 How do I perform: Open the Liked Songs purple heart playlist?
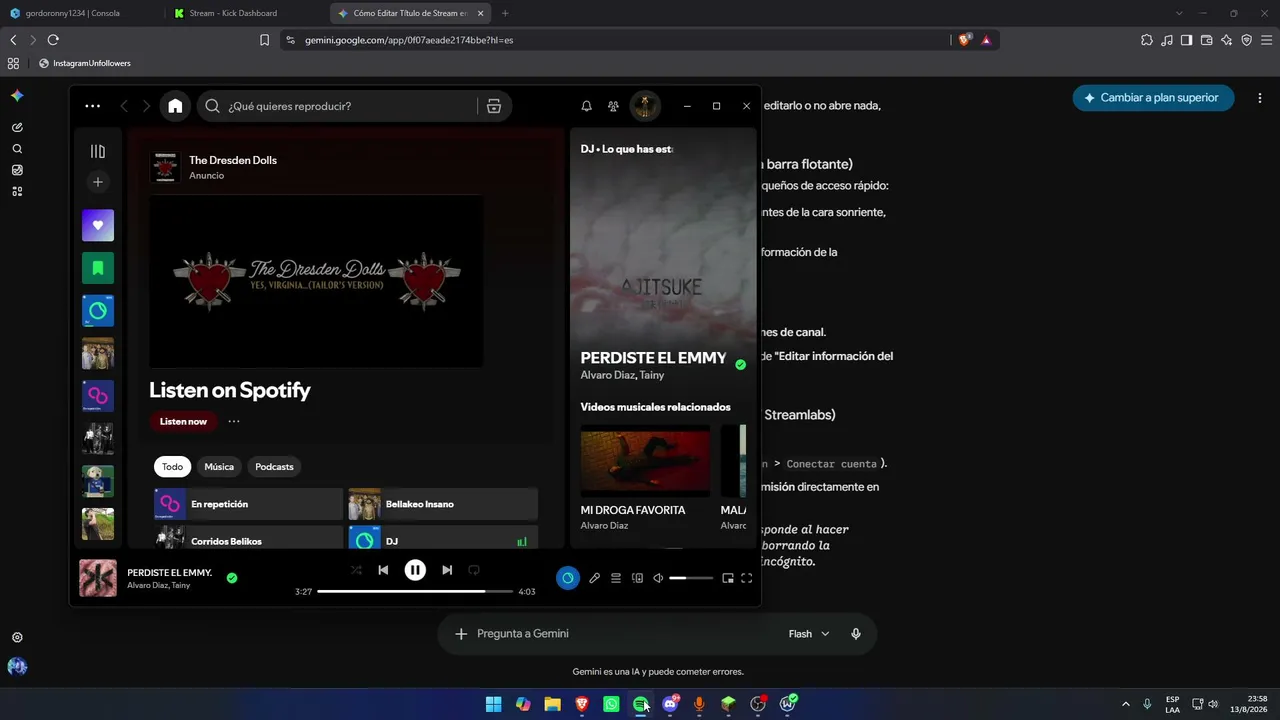click(98, 225)
